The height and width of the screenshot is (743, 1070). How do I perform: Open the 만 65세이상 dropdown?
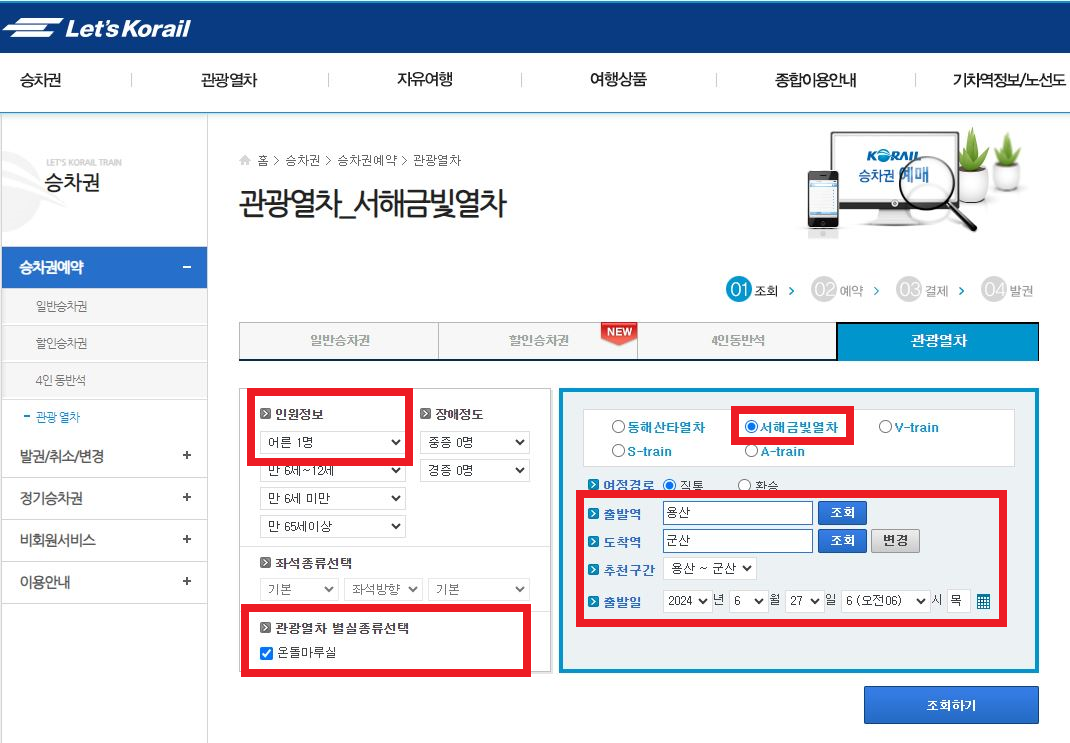pyautogui.click(x=332, y=526)
